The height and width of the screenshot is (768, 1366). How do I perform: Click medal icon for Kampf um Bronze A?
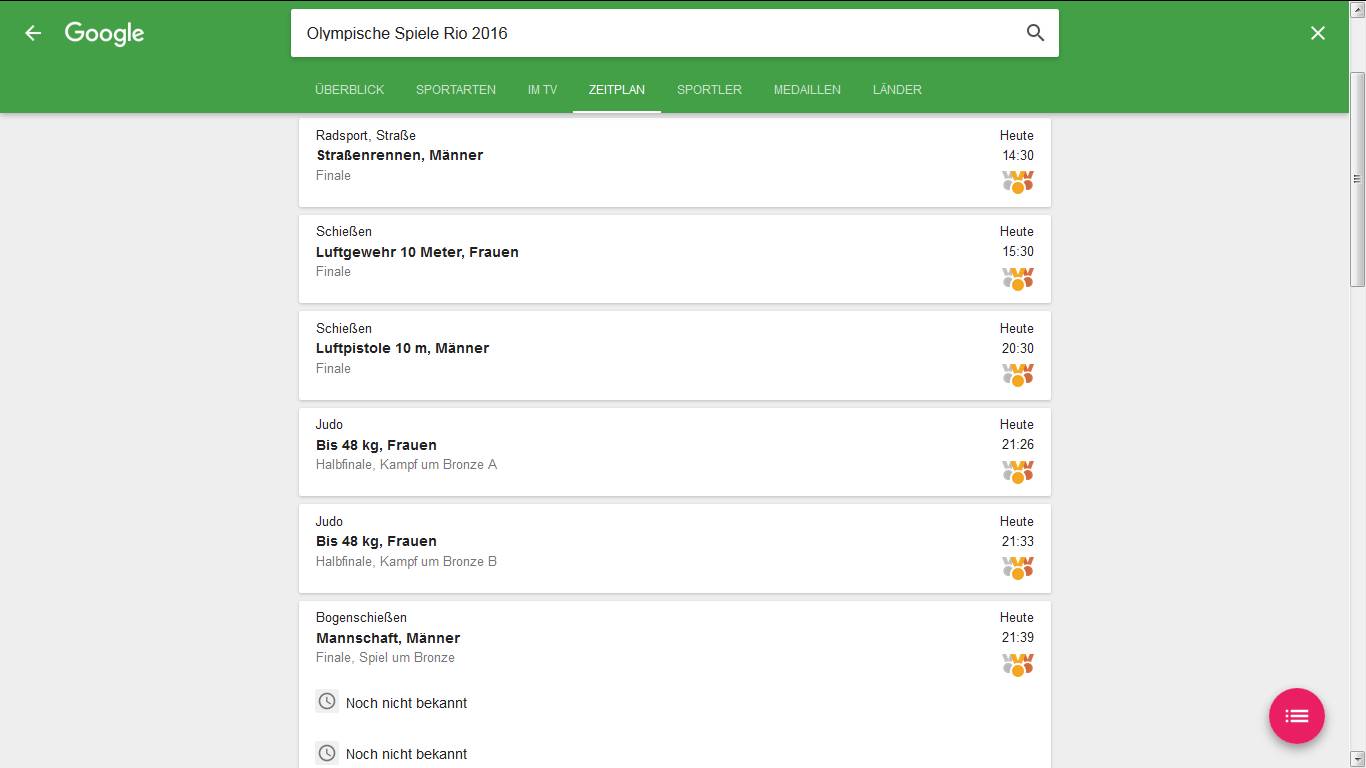(x=1018, y=472)
